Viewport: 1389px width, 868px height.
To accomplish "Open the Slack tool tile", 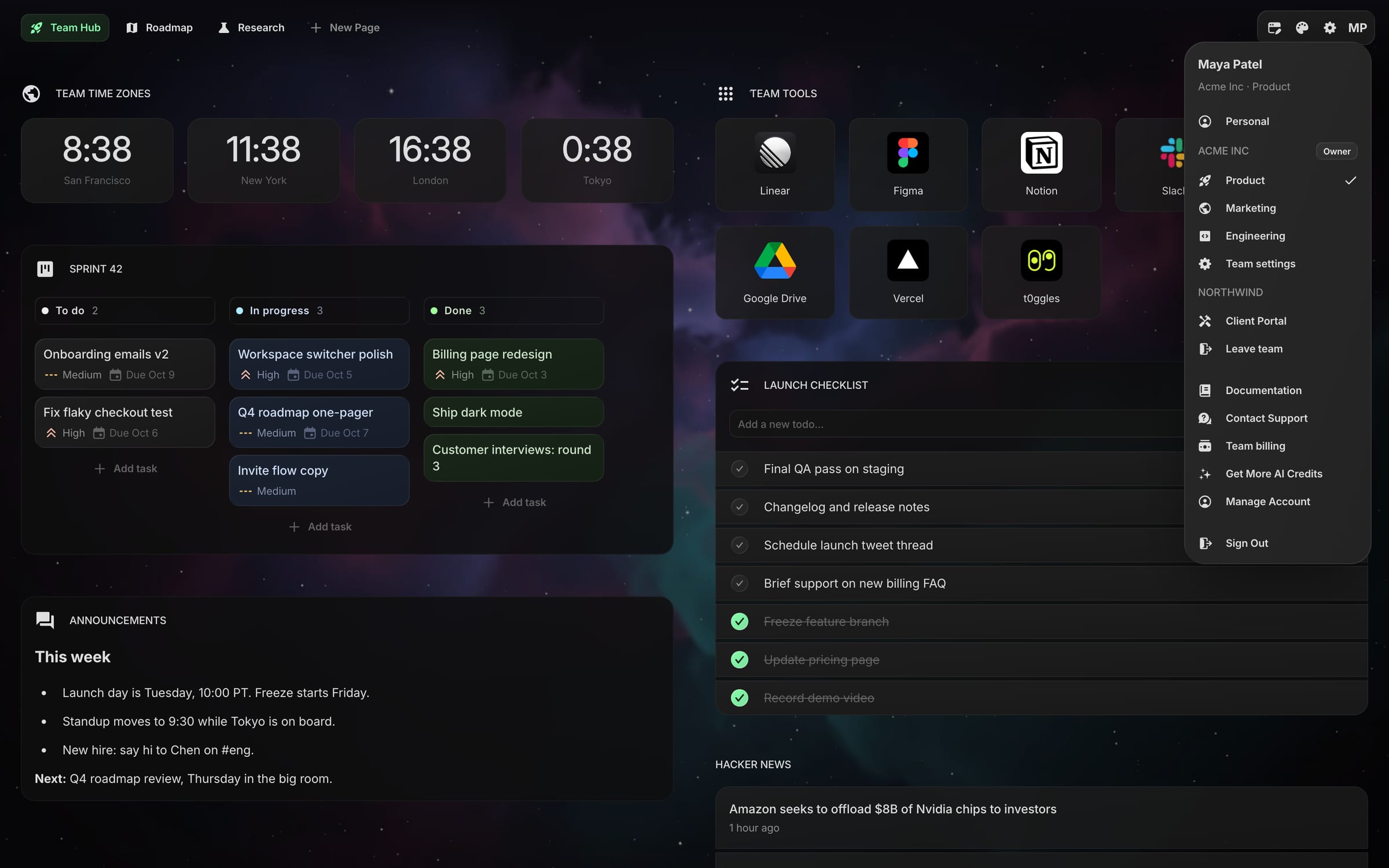I will 1151,165.
